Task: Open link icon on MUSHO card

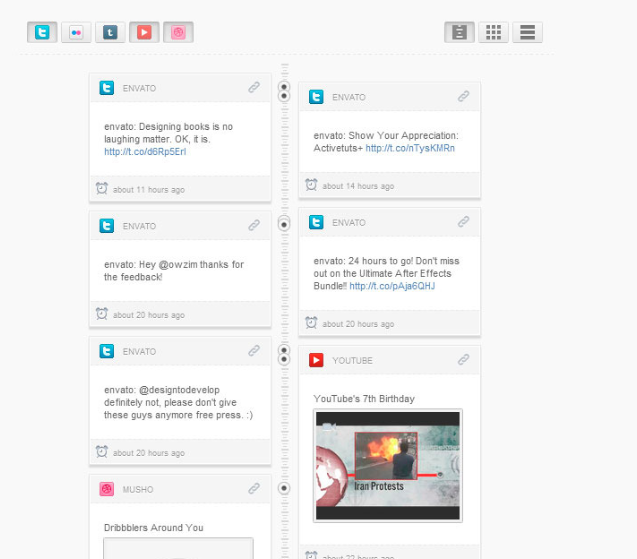Action: point(254,488)
